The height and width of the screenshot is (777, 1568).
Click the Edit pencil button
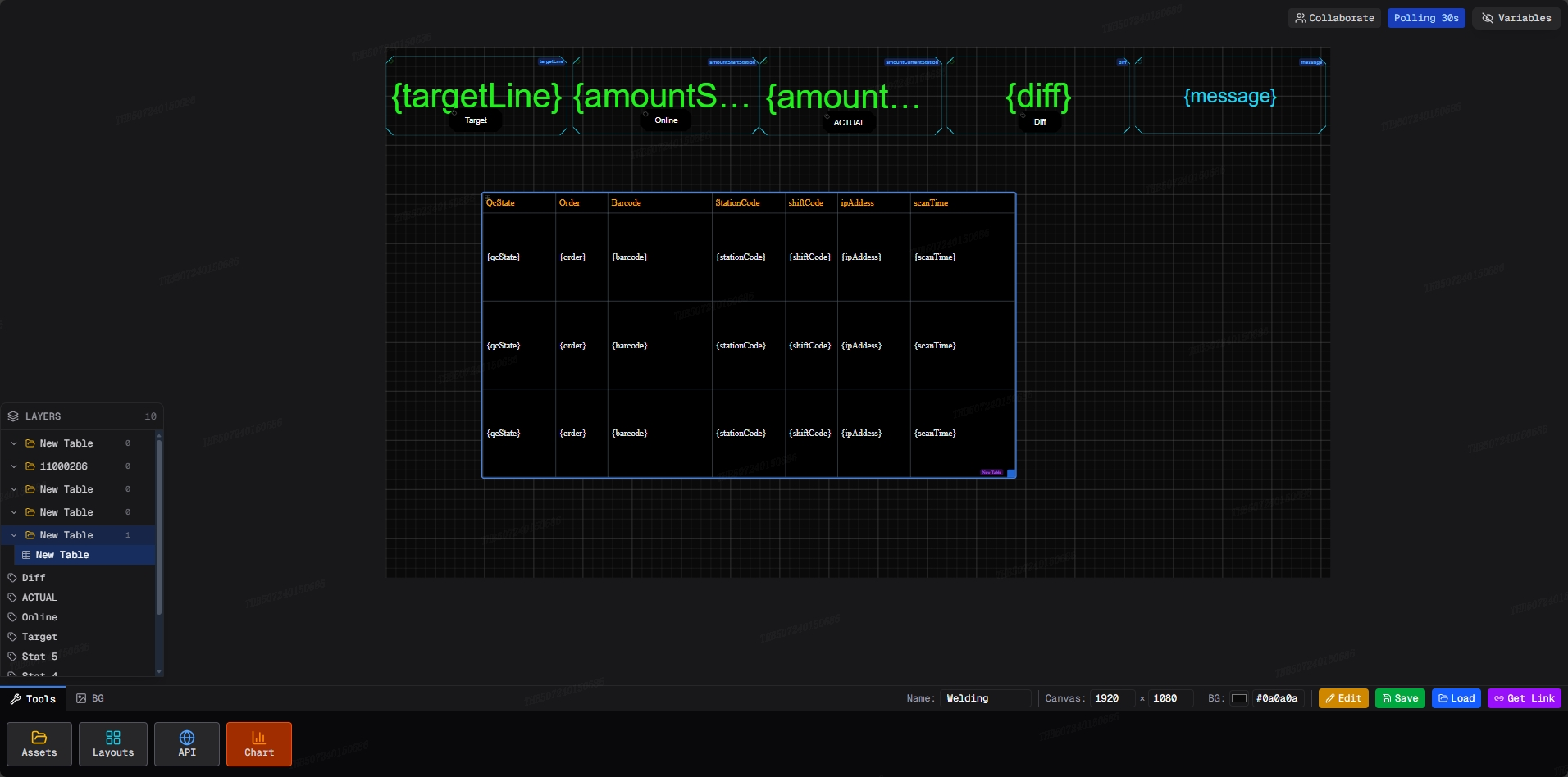[1343, 698]
